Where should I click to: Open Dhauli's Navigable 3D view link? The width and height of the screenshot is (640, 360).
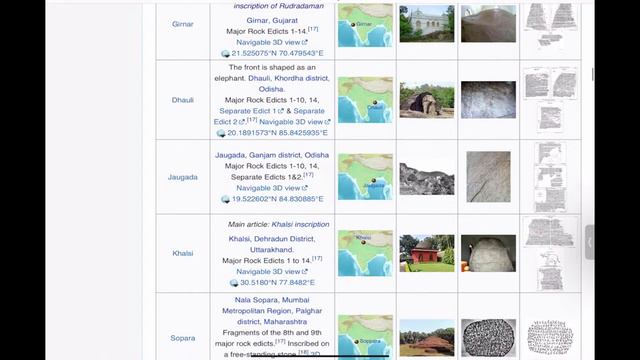(x=295, y=122)
